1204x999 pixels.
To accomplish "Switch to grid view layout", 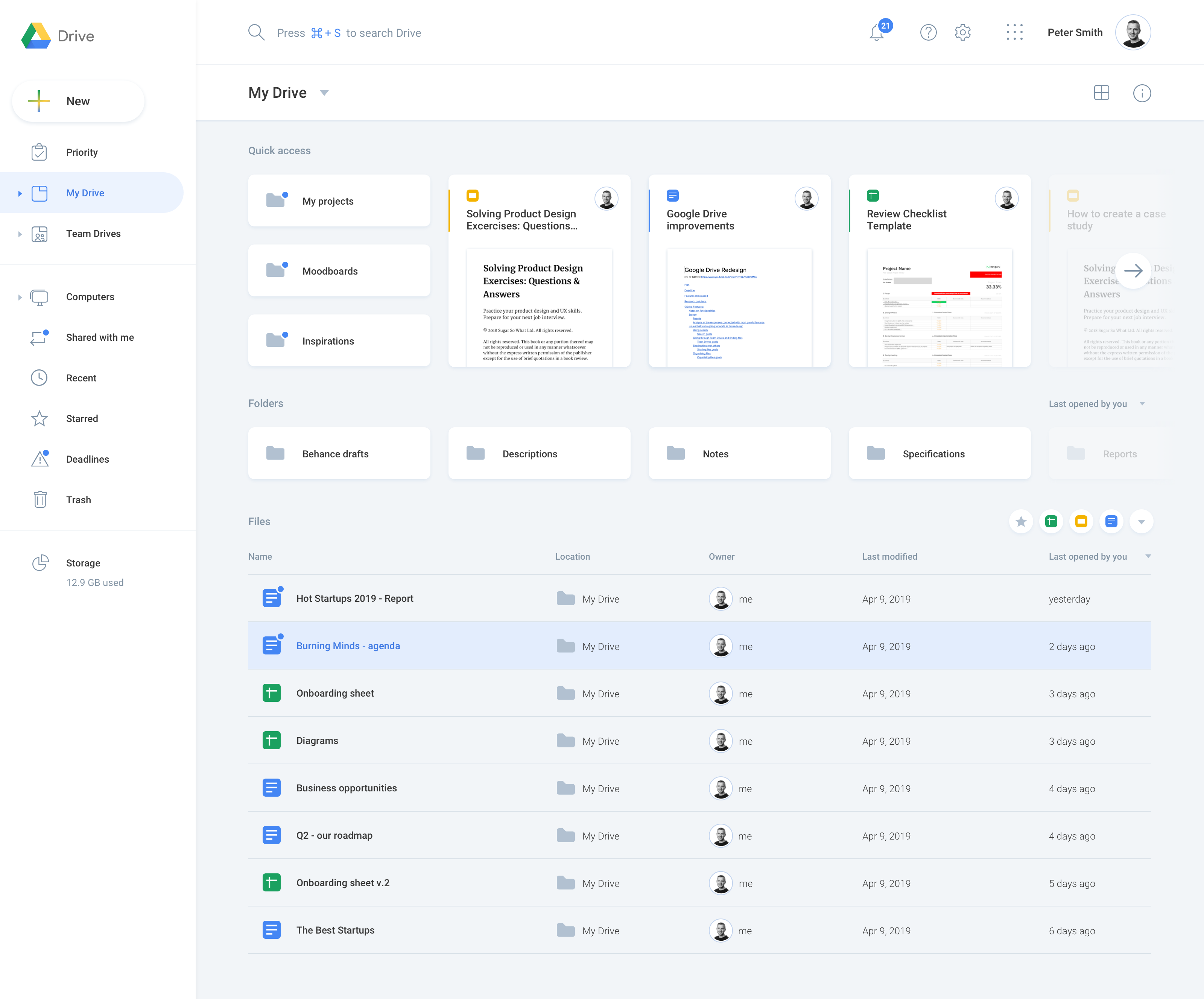I will [1102, 93].
